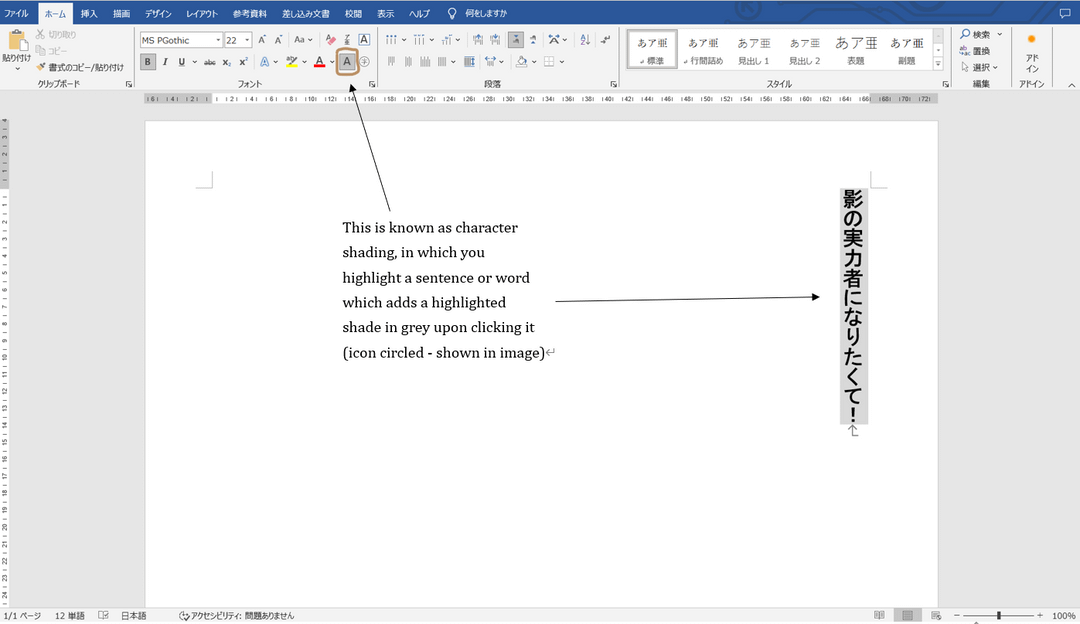The height and width of the screenshot is (624, 1080).
Task: Open the red font color dropdown arrow
Action: coord(332,62)
